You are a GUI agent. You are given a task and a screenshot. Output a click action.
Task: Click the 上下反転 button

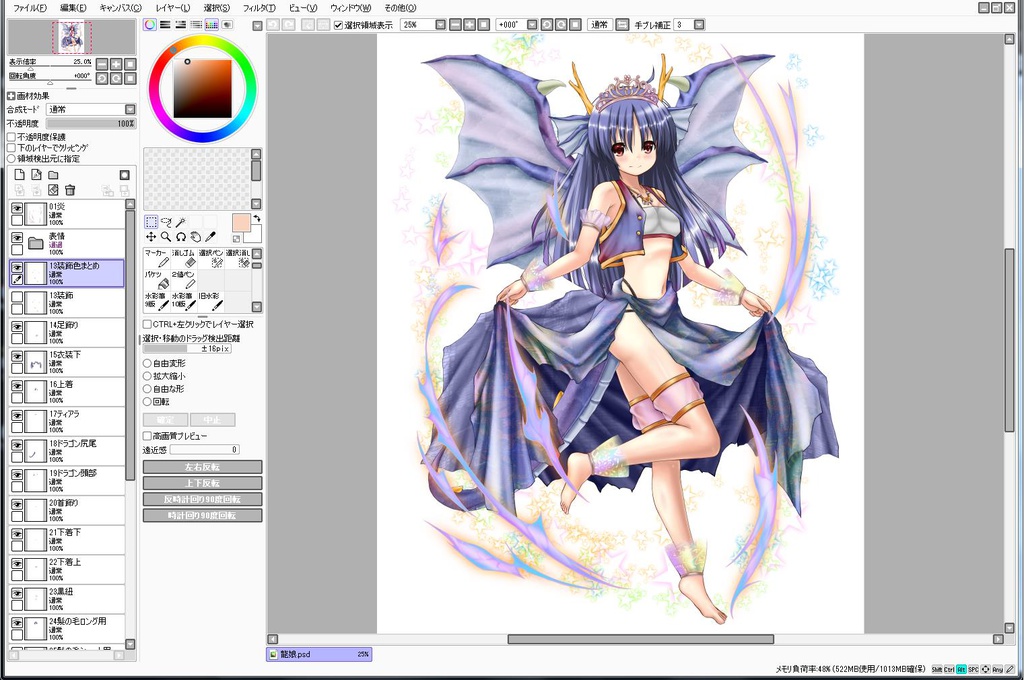click(202, 483)
